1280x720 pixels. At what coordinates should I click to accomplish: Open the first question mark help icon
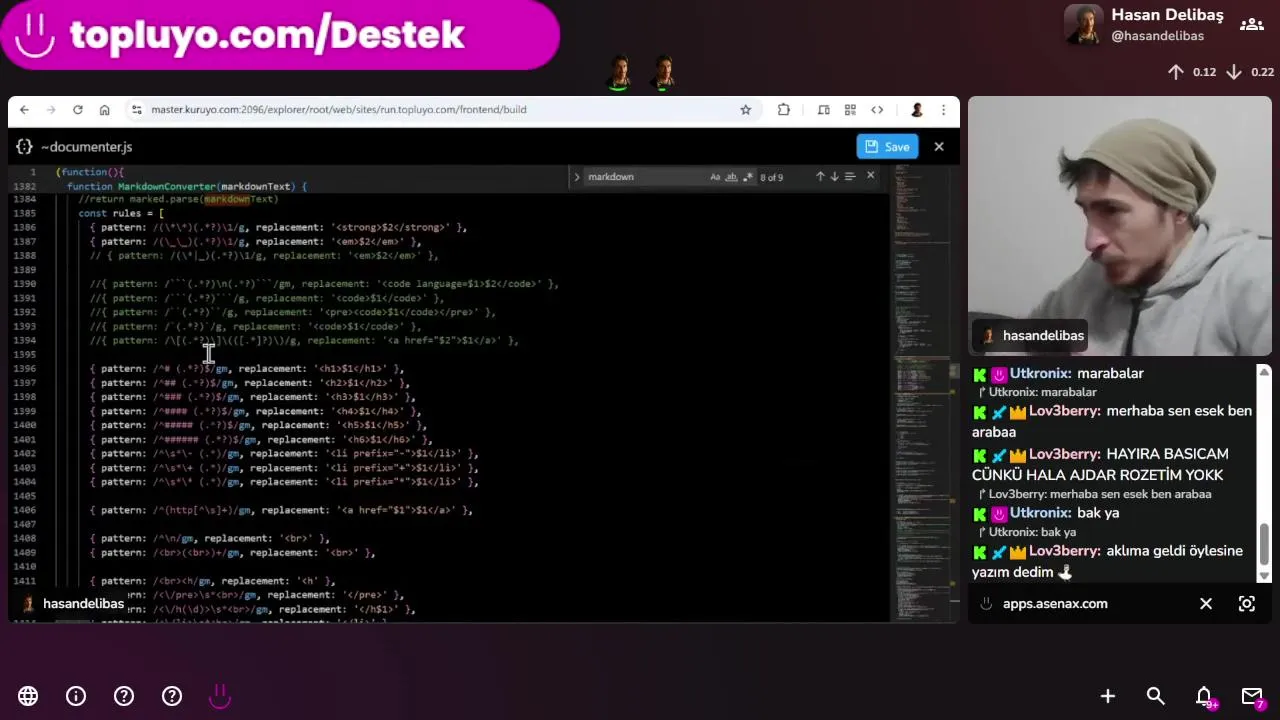124,696
